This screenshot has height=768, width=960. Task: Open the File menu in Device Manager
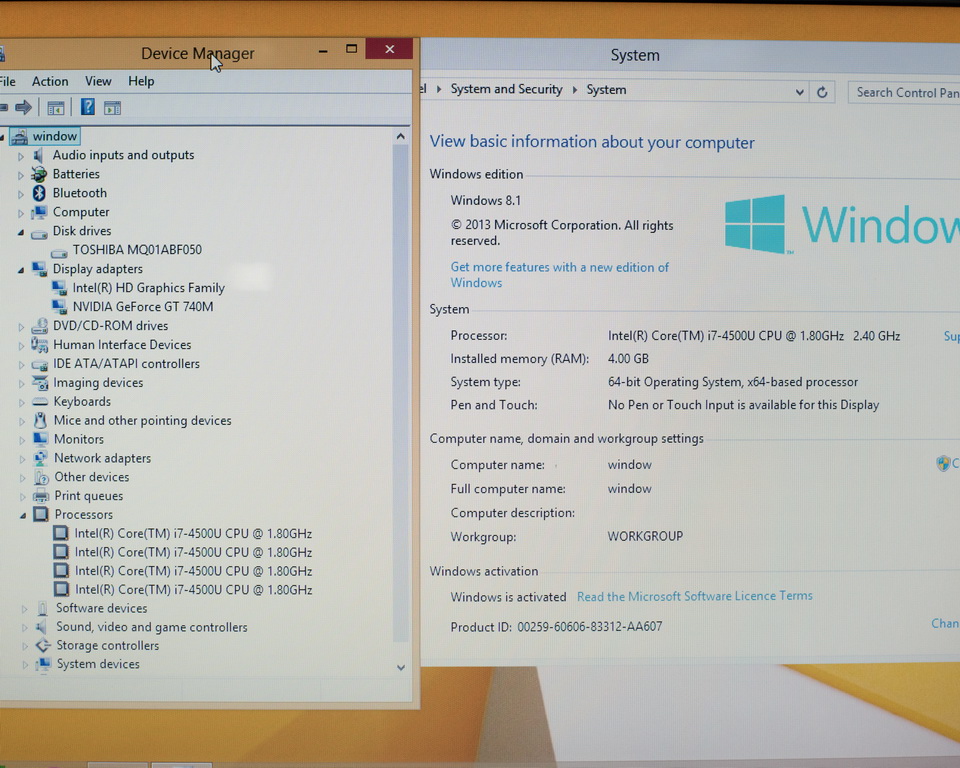[x=8, y=81]
